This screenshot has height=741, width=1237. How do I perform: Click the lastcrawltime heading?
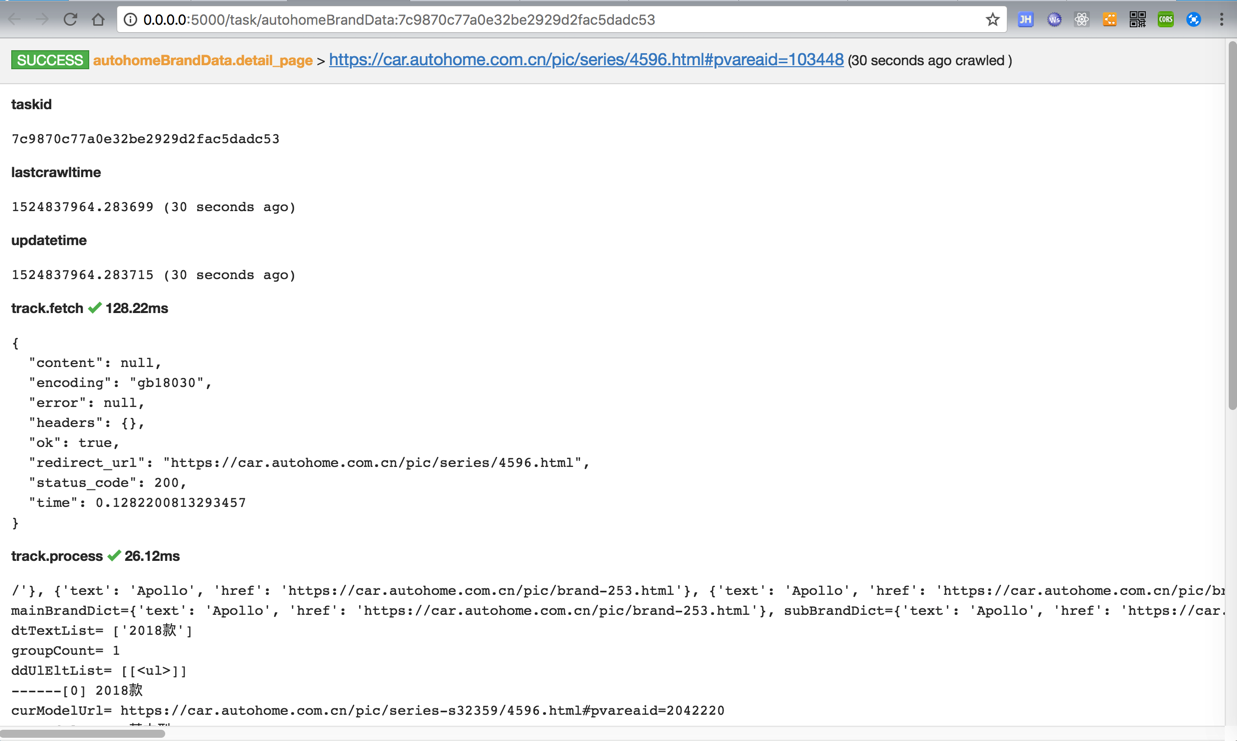point(56,172)
